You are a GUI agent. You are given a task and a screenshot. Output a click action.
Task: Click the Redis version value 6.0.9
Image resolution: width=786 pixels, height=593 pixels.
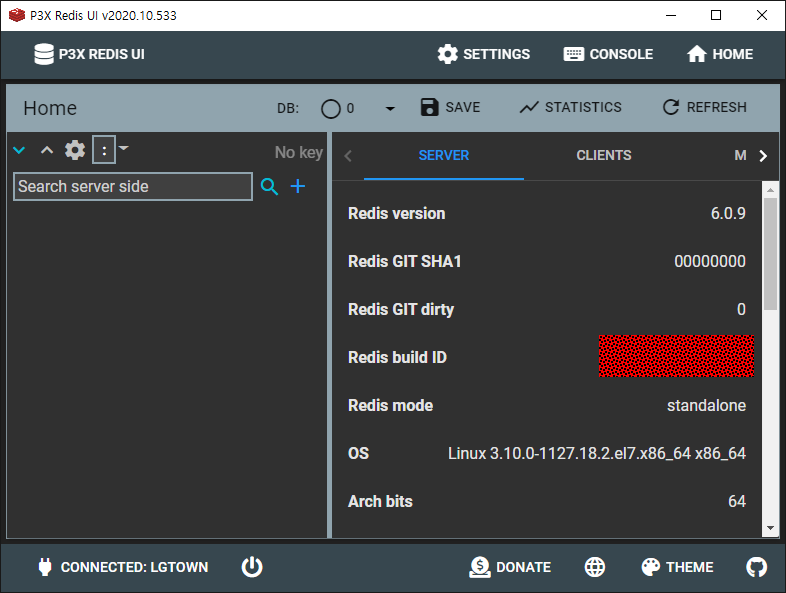[x=728, y=214]
